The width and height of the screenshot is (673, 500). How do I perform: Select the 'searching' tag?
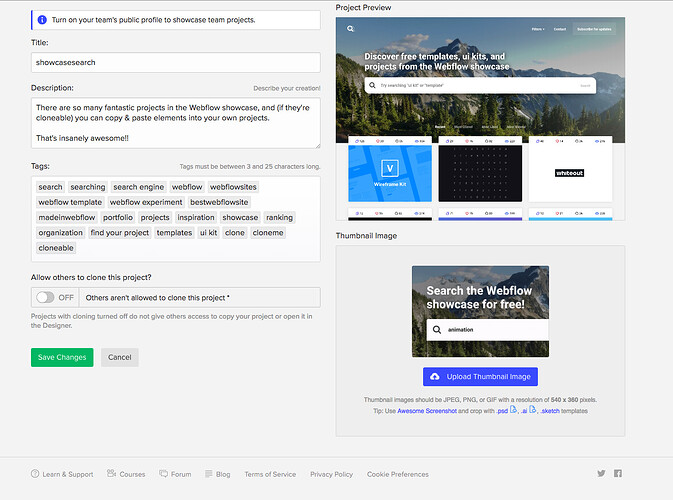pos(88,187)
